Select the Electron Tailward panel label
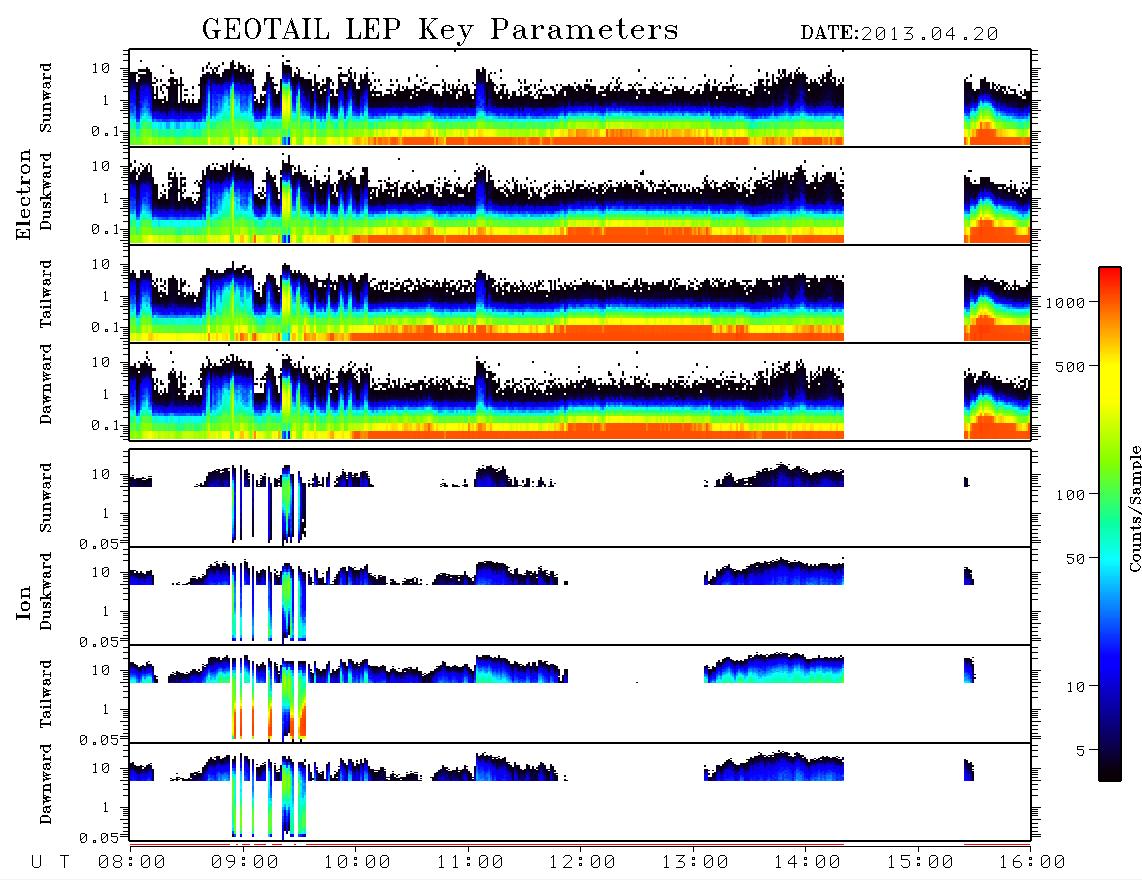The height and width of the screenshot is (880, 1142). click(46, 294)
